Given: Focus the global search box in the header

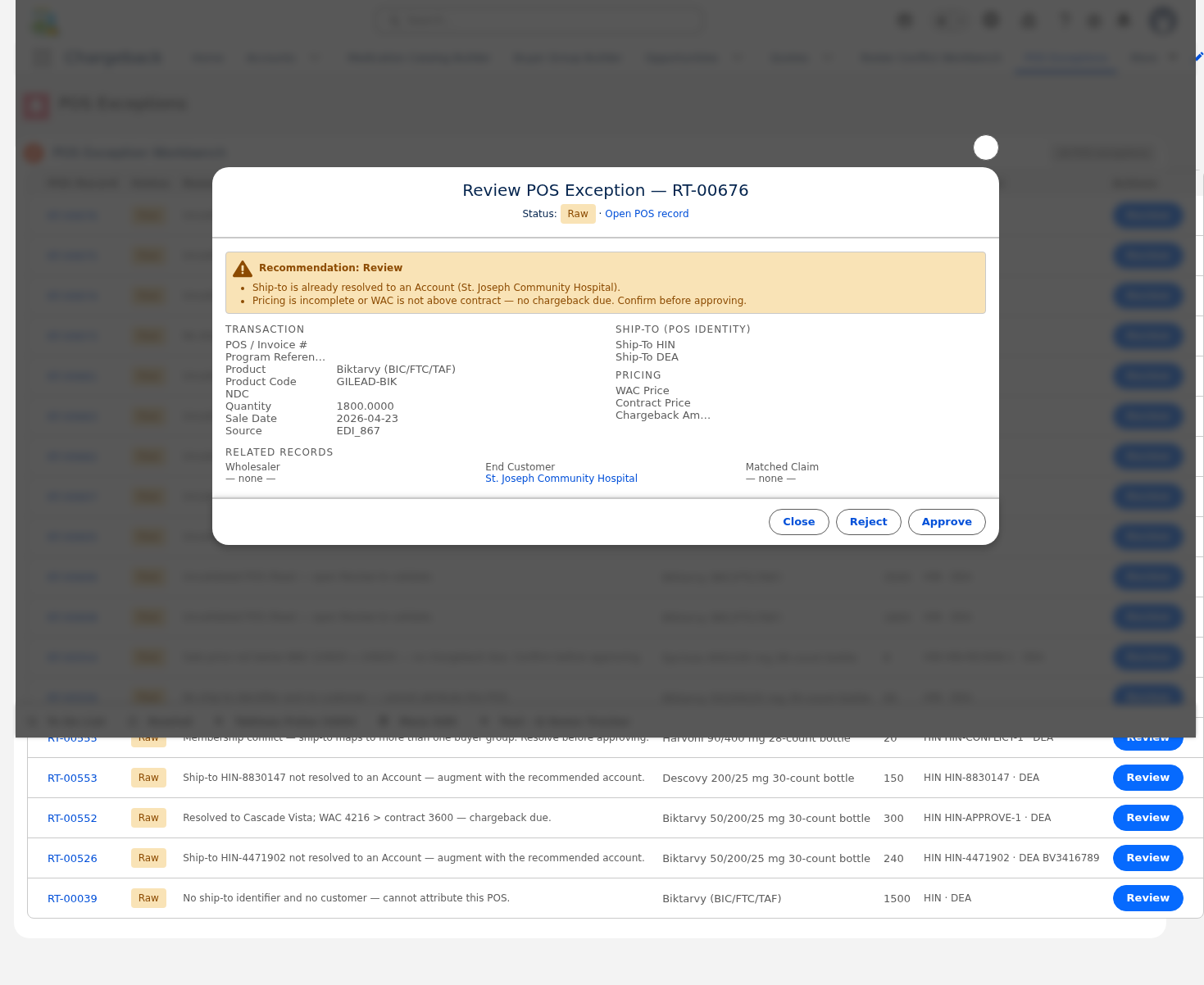Looking at the screenshot, I should pos(538,20).
